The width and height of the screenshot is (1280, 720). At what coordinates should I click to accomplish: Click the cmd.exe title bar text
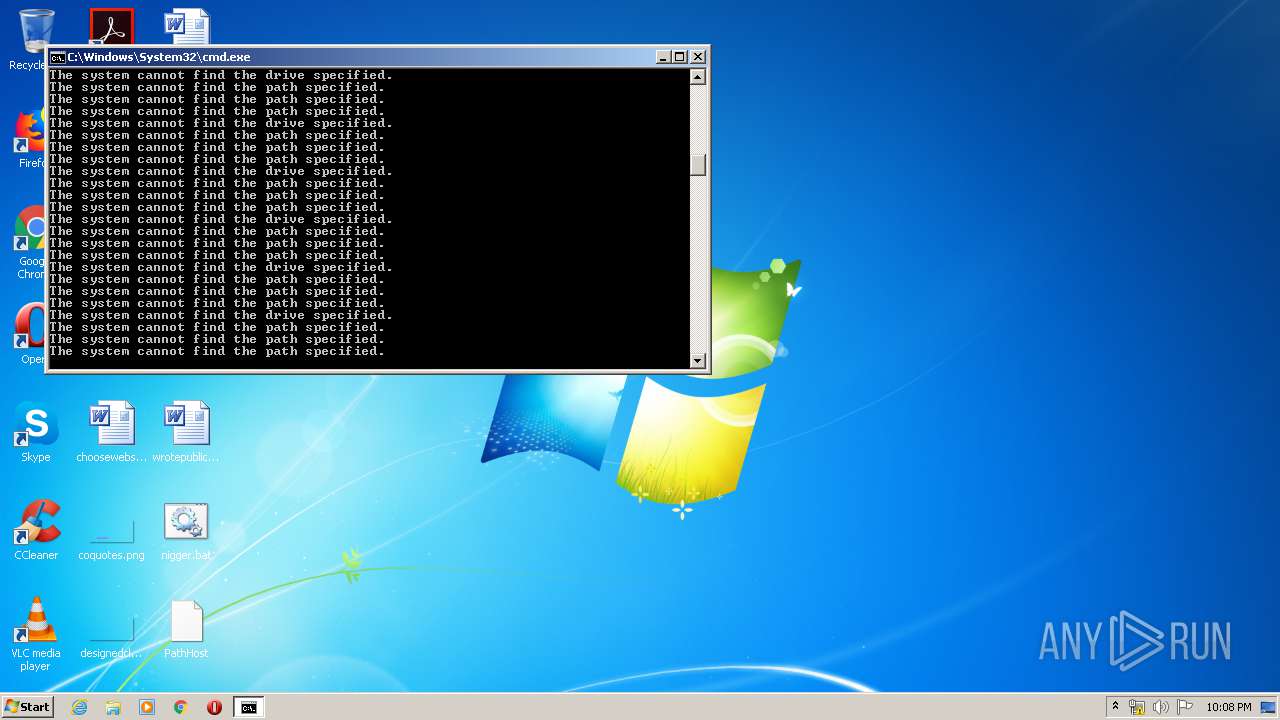[x=159, y=57]
